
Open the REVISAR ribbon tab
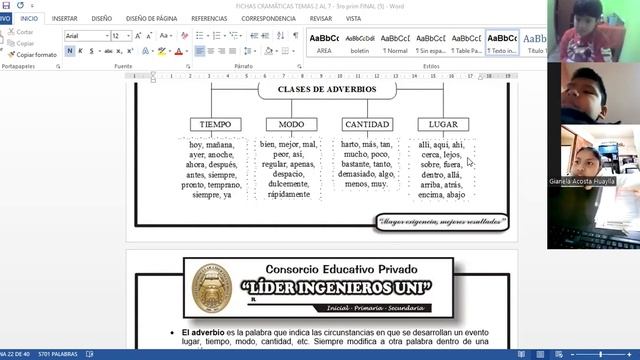click(x=320, y=19)
